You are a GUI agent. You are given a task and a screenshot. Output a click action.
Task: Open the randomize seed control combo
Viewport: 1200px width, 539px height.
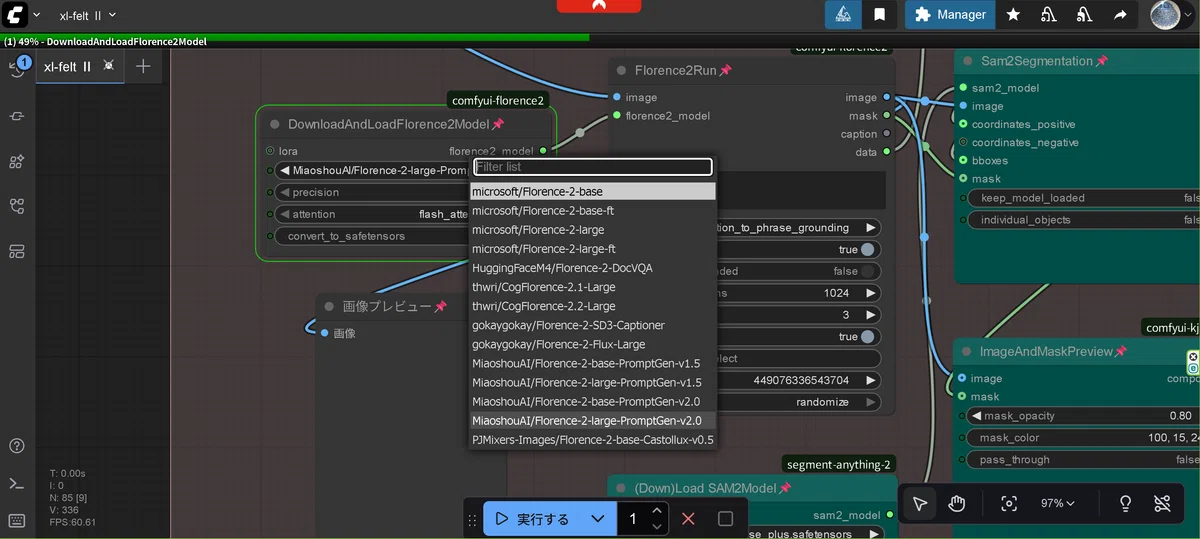coord(798,402)
